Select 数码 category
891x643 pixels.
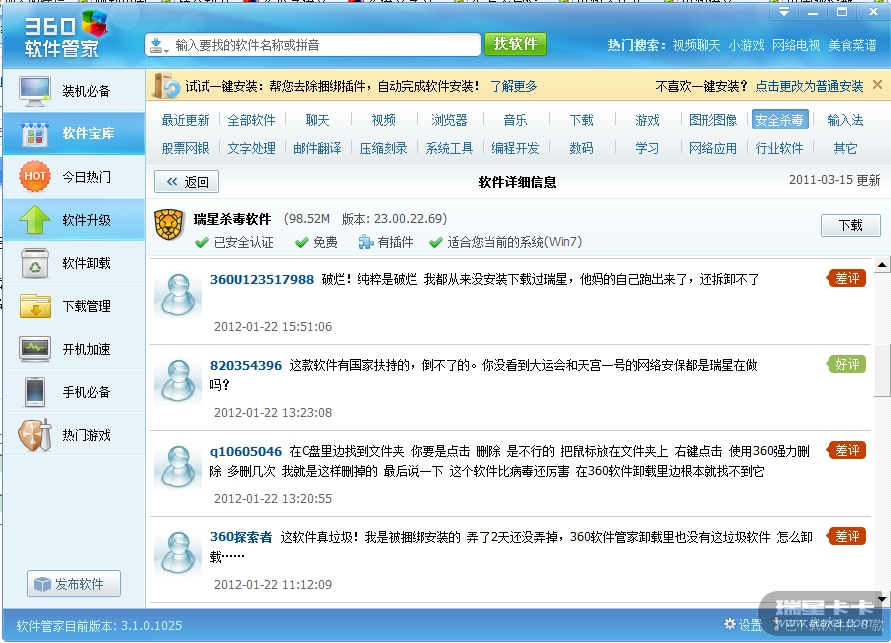(x=581, y=148)
